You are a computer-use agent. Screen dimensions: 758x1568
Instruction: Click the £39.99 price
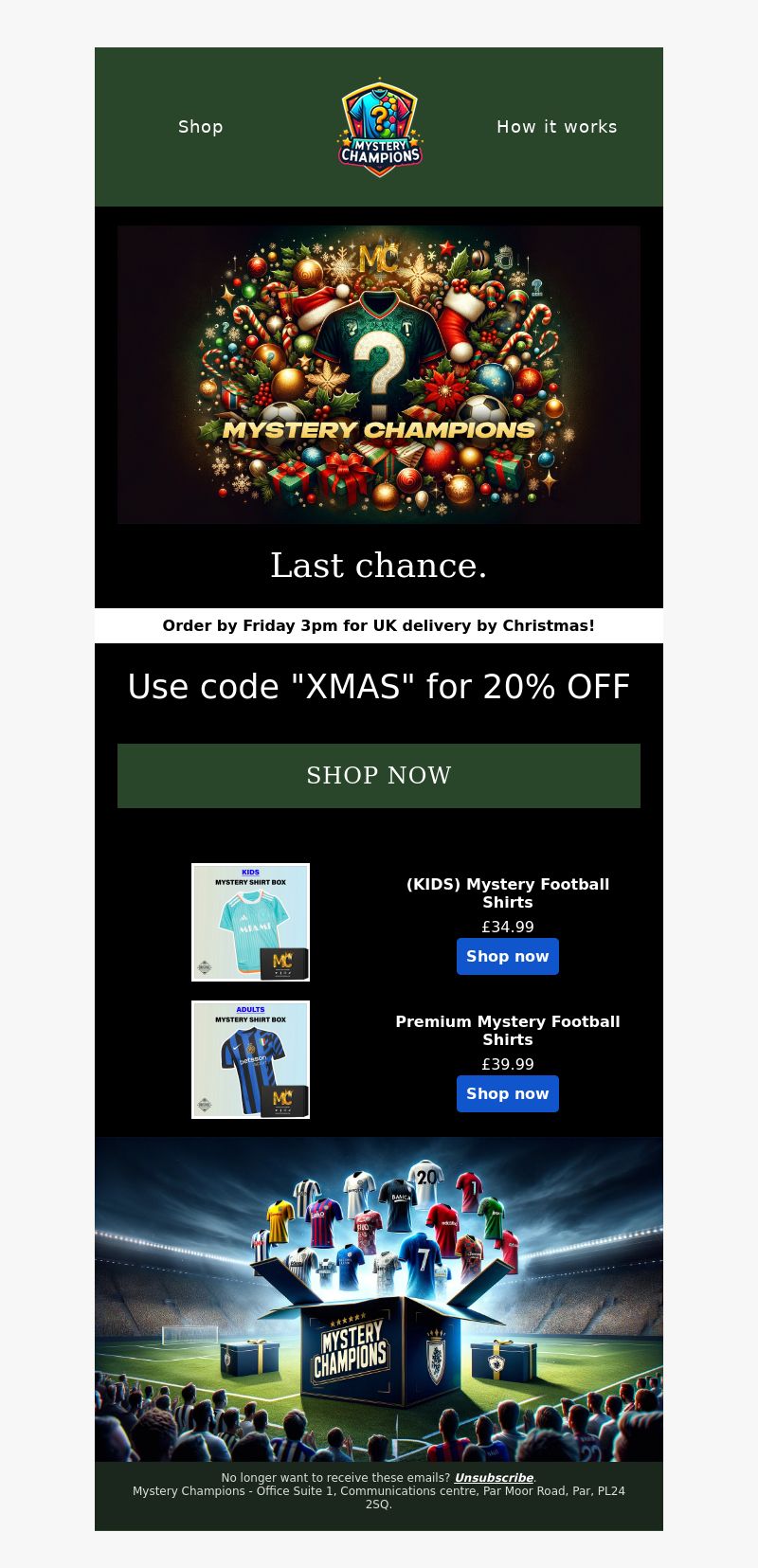click(508, 1065)
